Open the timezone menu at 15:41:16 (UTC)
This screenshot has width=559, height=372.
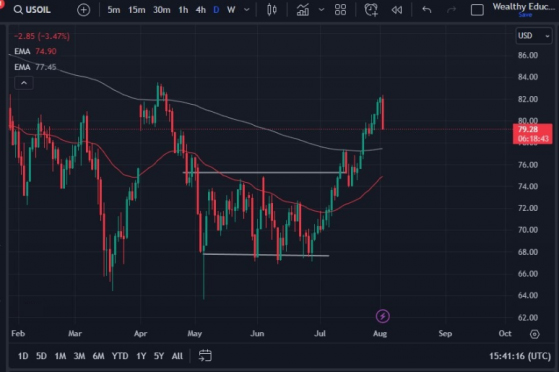coord(520,356)
